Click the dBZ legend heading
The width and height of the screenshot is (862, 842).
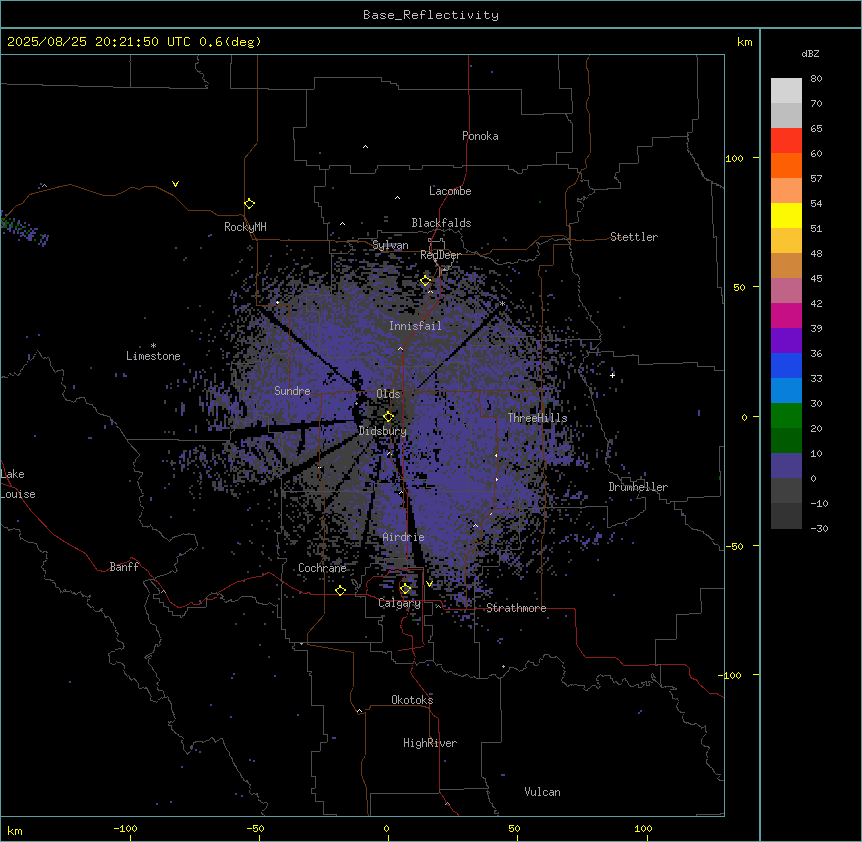coord(810,53)
